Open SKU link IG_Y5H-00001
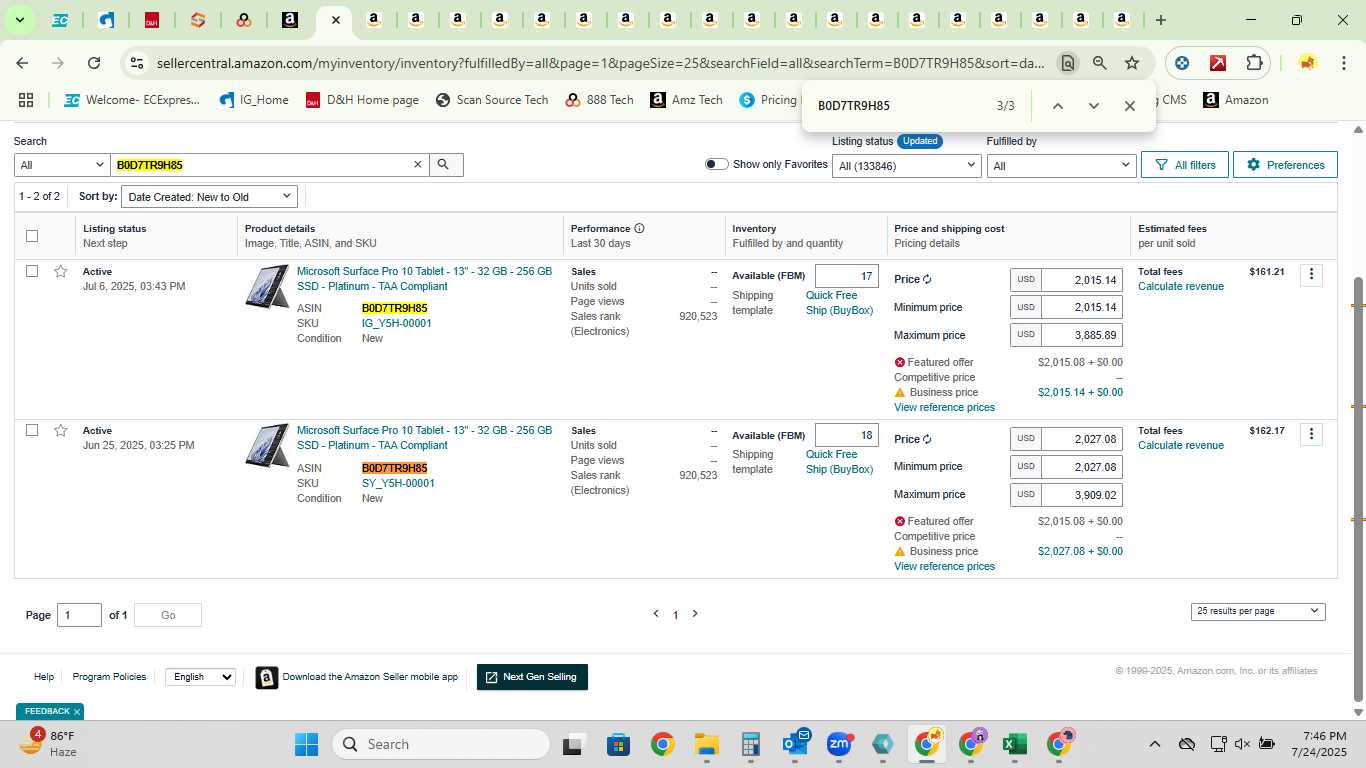Image resolution: width=1366 pixels, height=768 pixels. [396, 323]
